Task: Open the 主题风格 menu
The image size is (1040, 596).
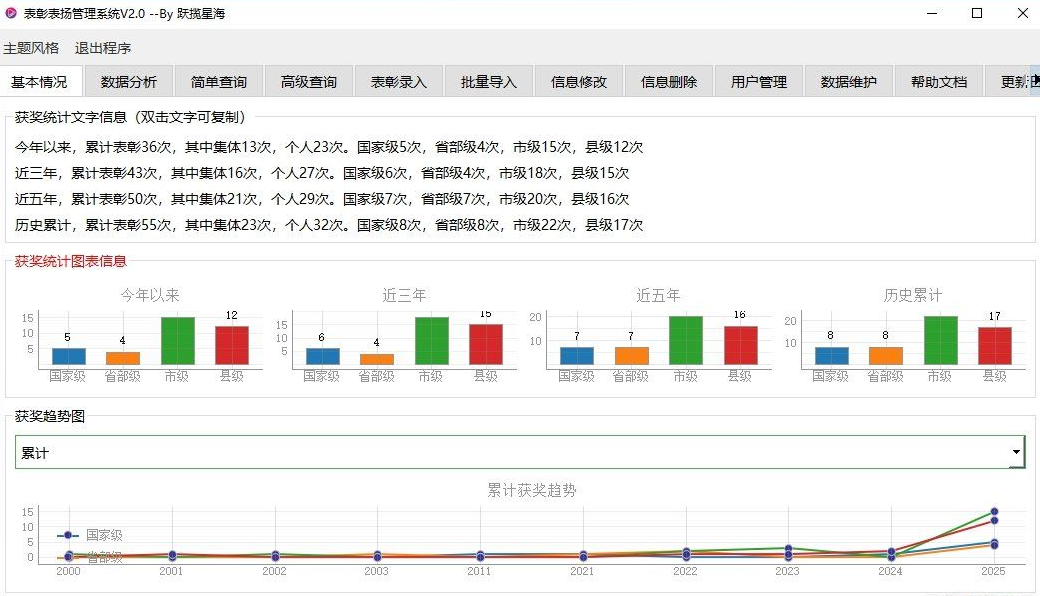Action: 31,48
